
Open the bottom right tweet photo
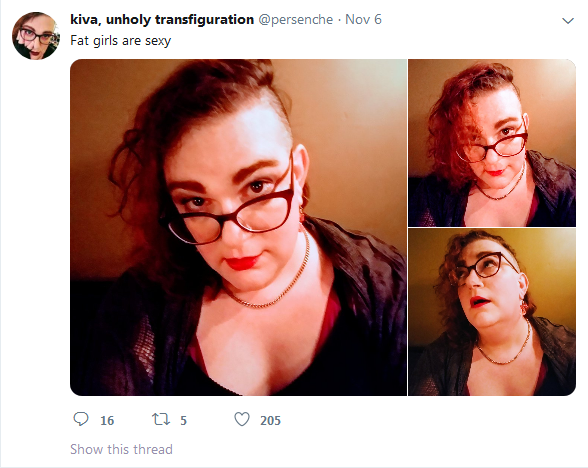coord(492,312)
